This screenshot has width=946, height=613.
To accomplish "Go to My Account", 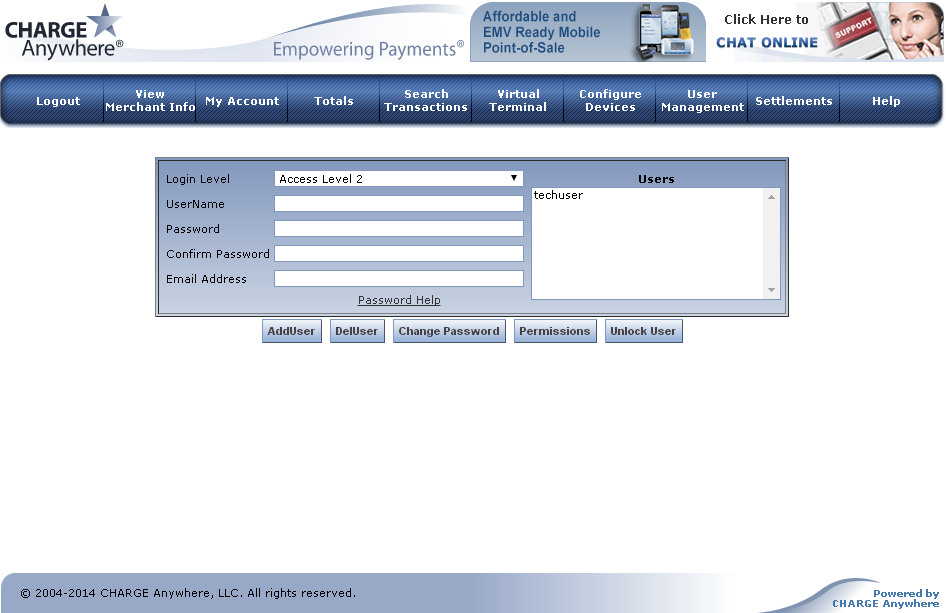I will click(242, 101).
